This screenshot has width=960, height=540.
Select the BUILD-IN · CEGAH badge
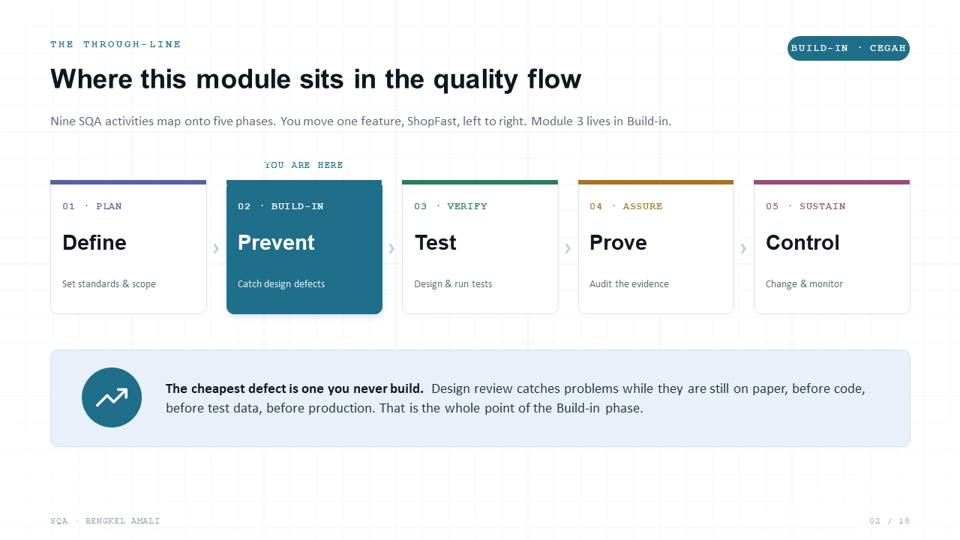coord(848,48)
